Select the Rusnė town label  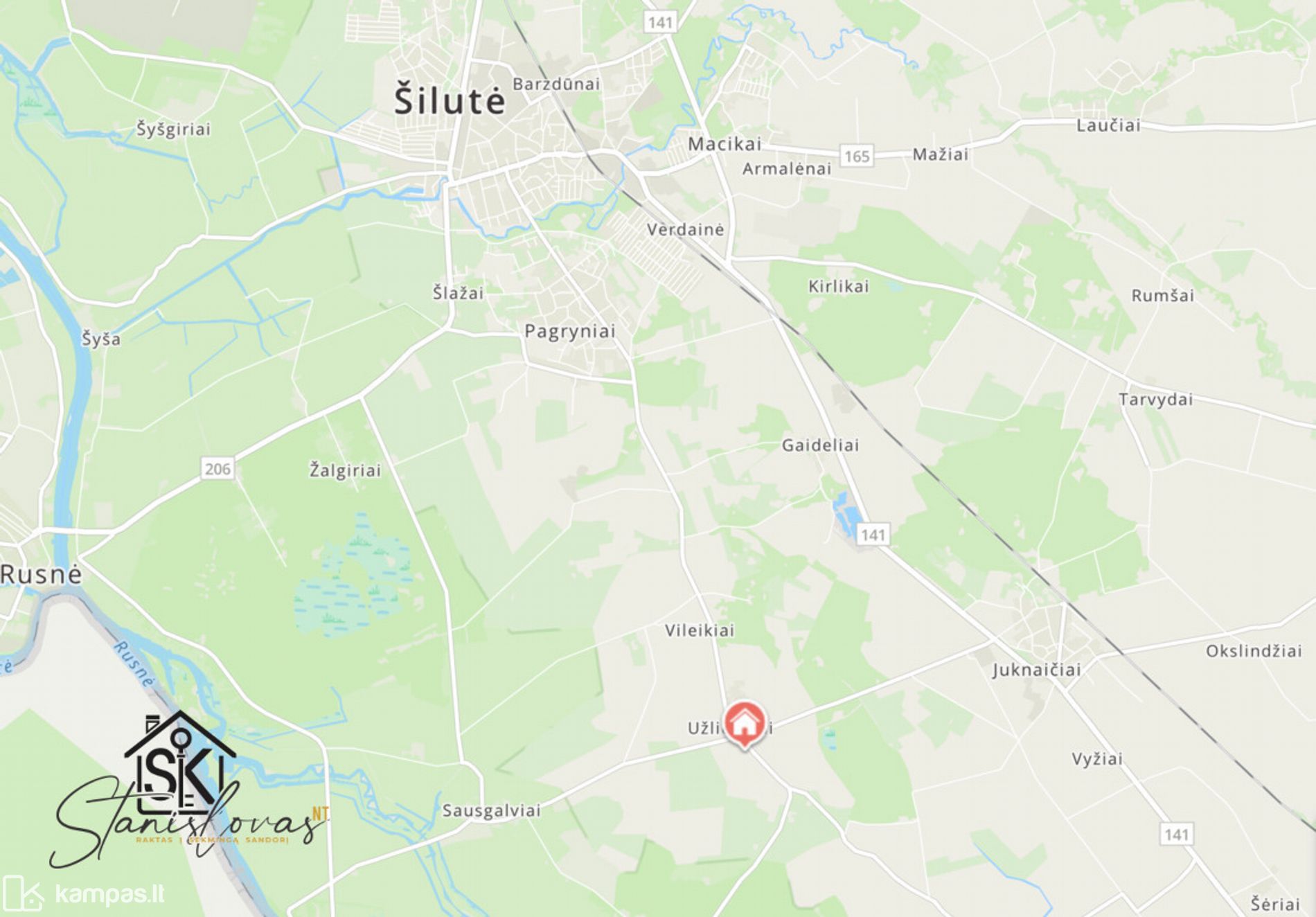click(41, 574)
